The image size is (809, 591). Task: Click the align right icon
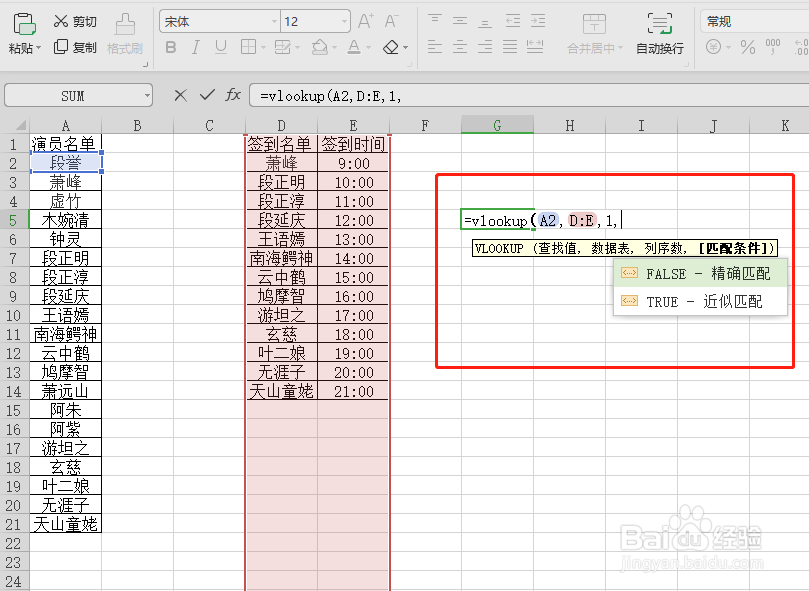[x=484, y=47]
